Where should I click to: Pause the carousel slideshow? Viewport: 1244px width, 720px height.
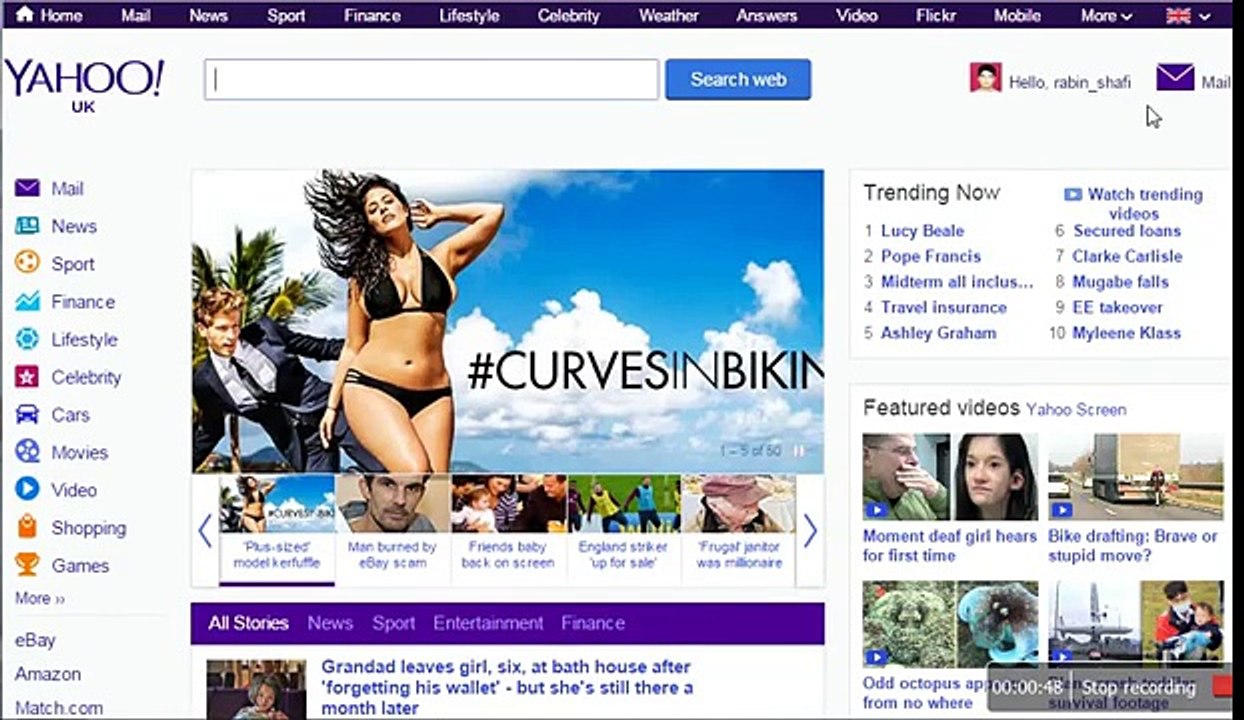pos(798,451)
